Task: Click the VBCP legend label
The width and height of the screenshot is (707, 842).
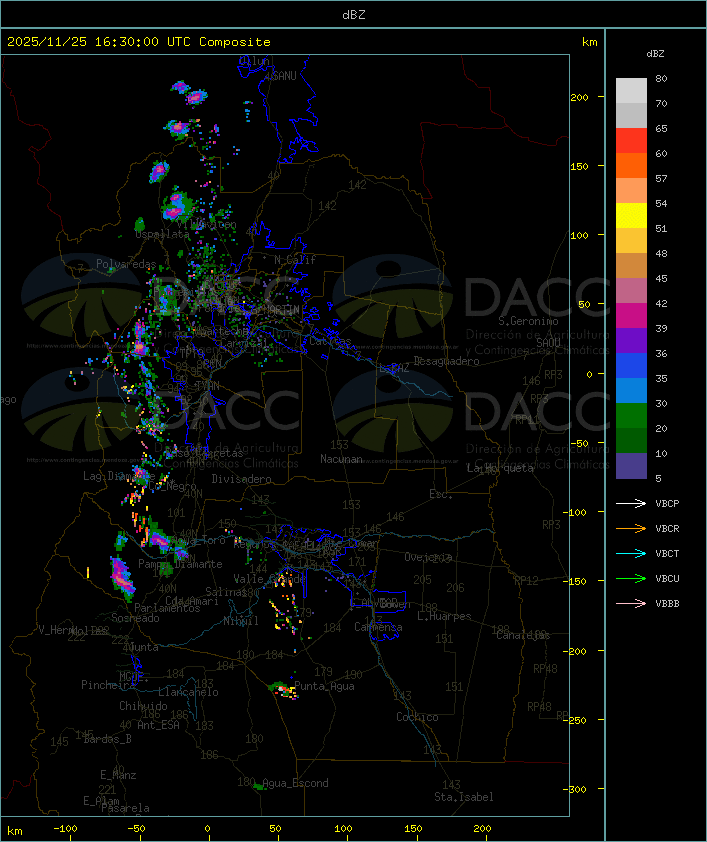Action: tap(667, 503)
